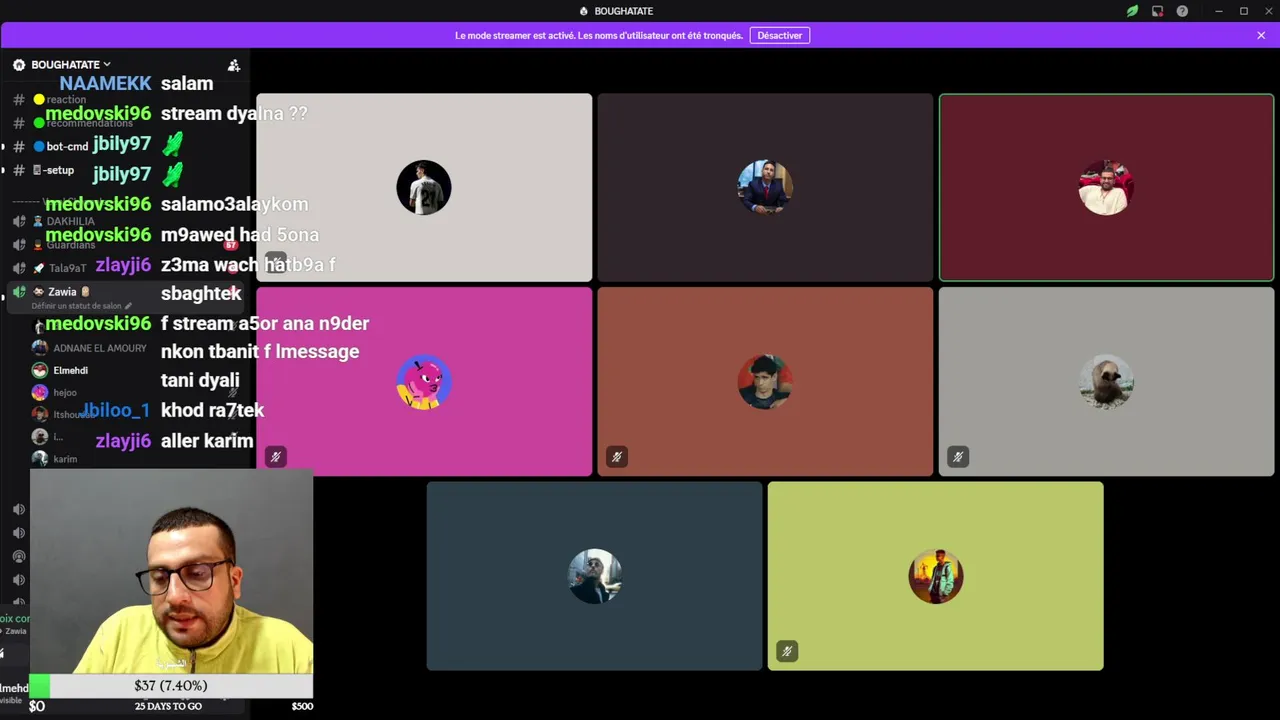Click the muted mic icon on gray tile

pyautogui.click(x=958, y=457)
